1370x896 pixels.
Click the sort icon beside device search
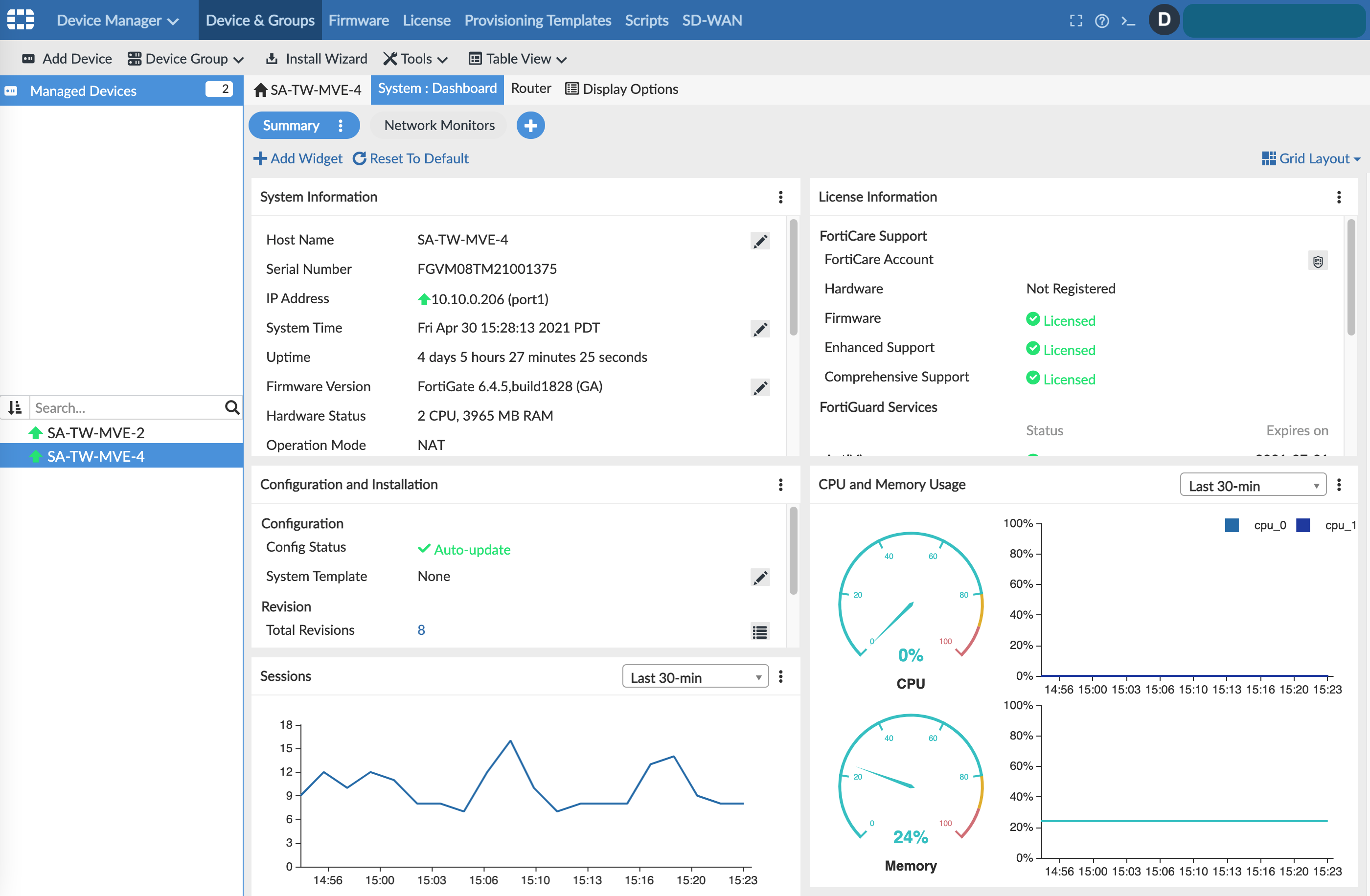(x=14, y=407)
